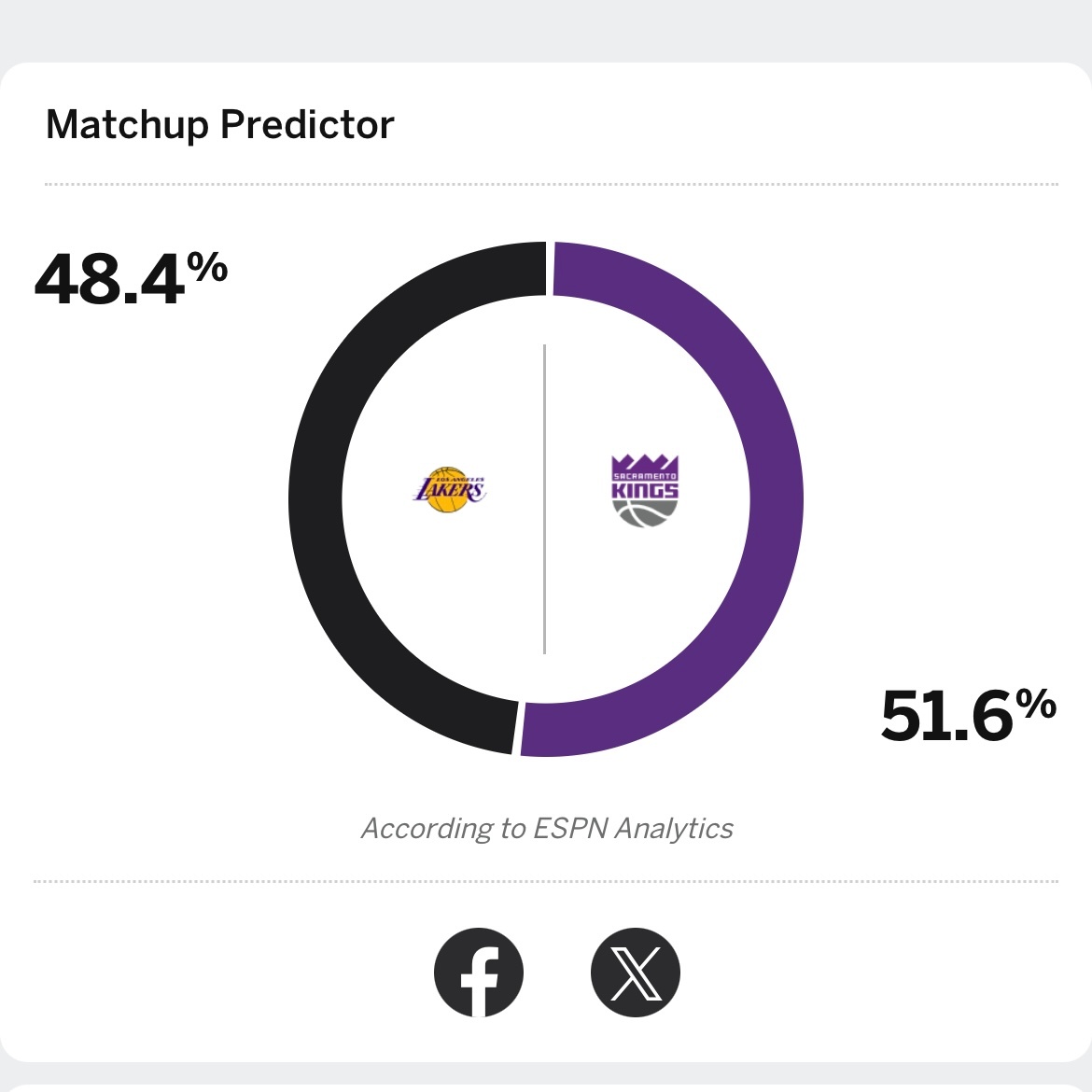The width and height of the screenshot is (1092, 1092).
Task: Click the Los Angeles Lakers logo
Action: 450,490
